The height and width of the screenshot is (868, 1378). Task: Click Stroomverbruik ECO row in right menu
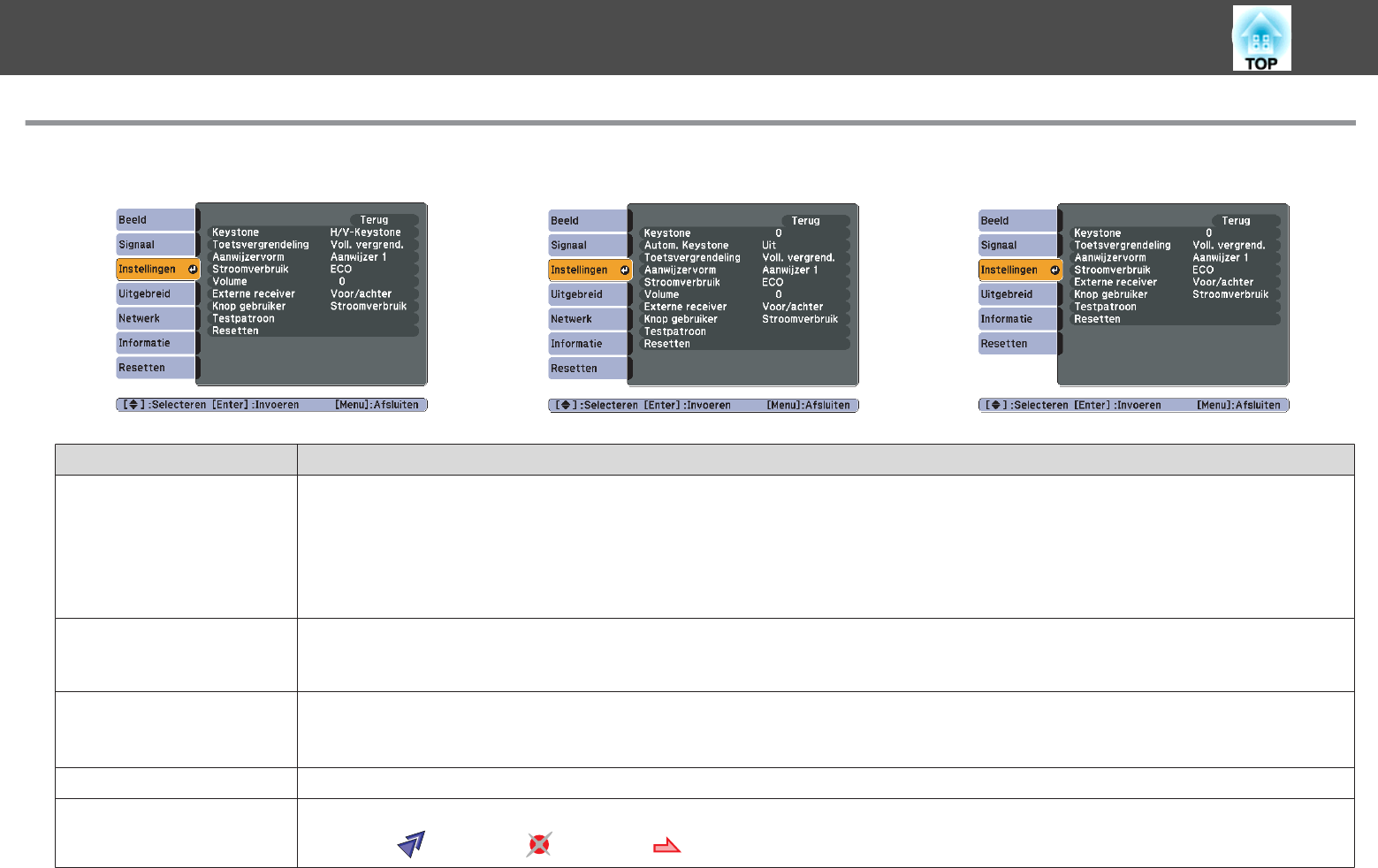point(1175,270)
